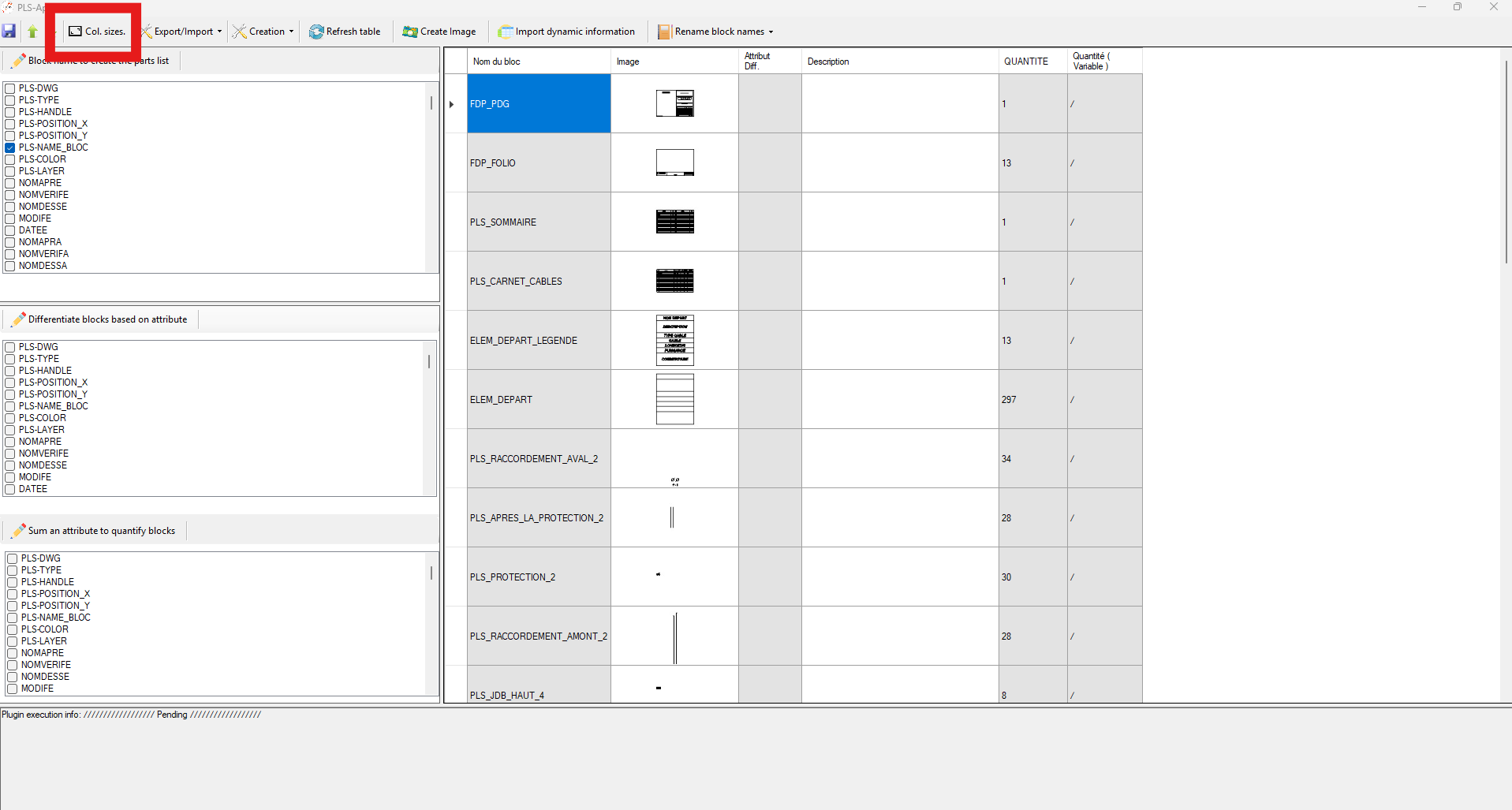Click the Col. sizes toolbar button
This screenshot has width=1512, height=810.
[x=97, y=32]
